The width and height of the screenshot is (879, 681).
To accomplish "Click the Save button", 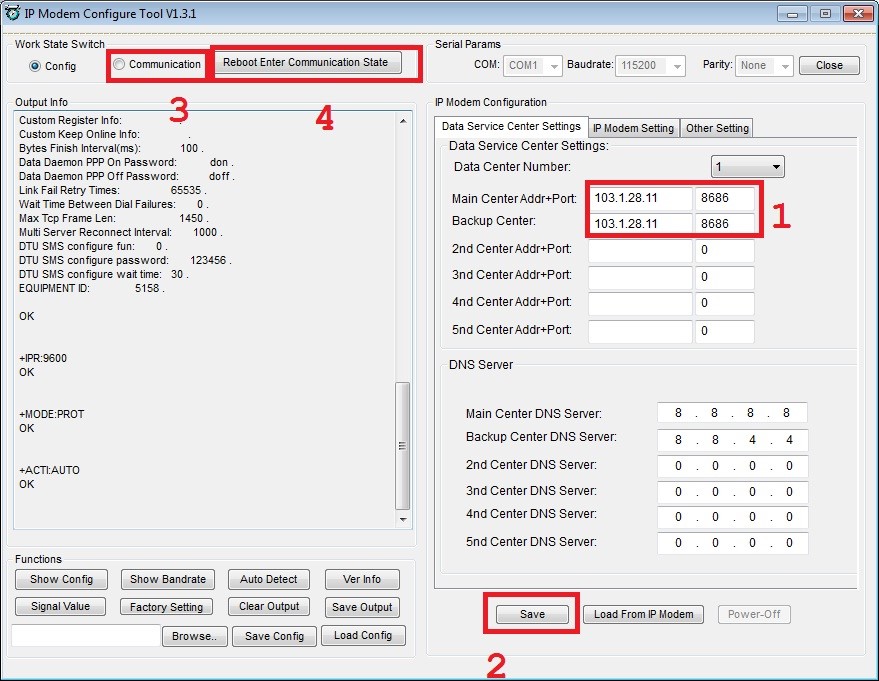I will [x=532, y=614].
